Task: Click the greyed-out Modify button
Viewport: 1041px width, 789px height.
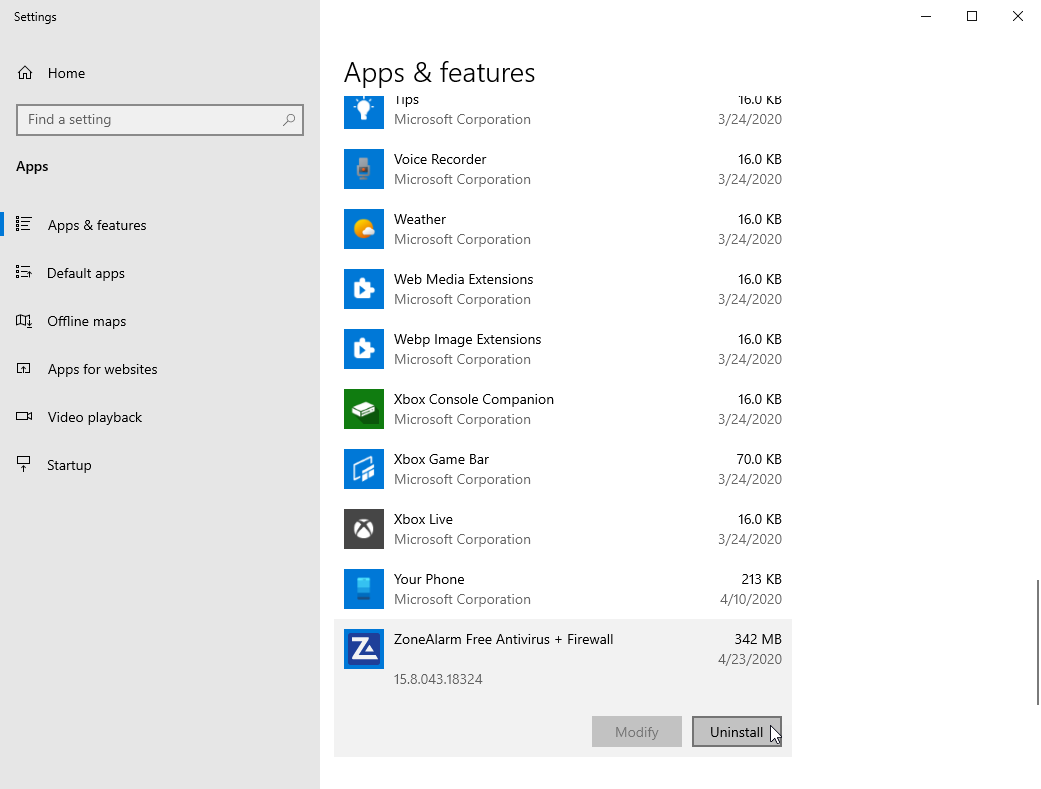Action: click(x=637, y=731)
